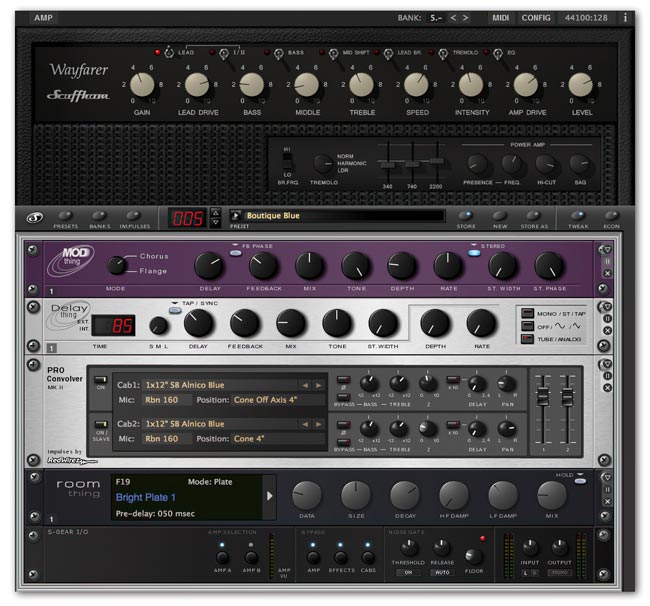Toggle the Lead switch on the Wayfarer amp
This screenshot has width=650, height=606.
click(169, 53)
